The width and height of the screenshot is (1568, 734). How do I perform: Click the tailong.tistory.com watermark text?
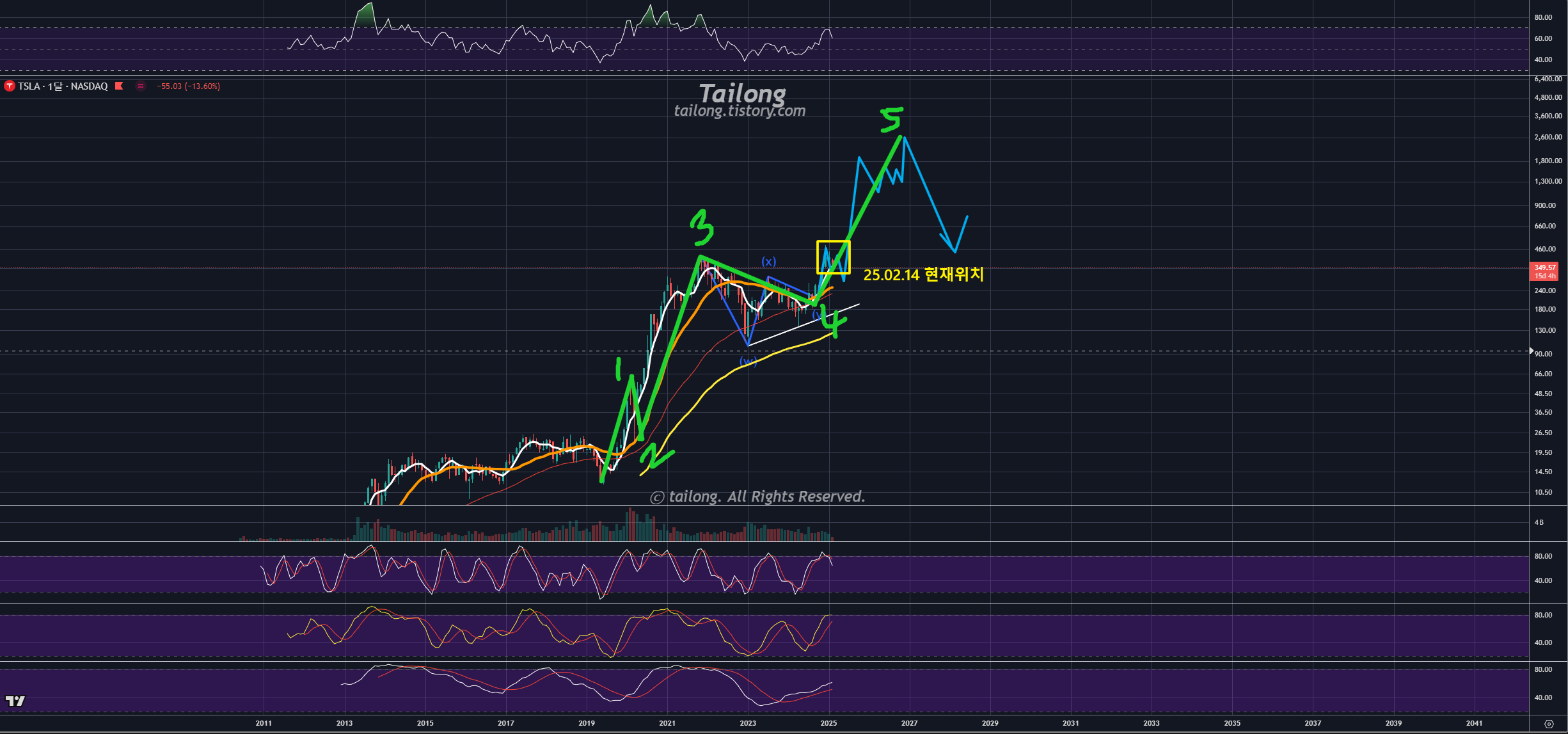point(740,111)
